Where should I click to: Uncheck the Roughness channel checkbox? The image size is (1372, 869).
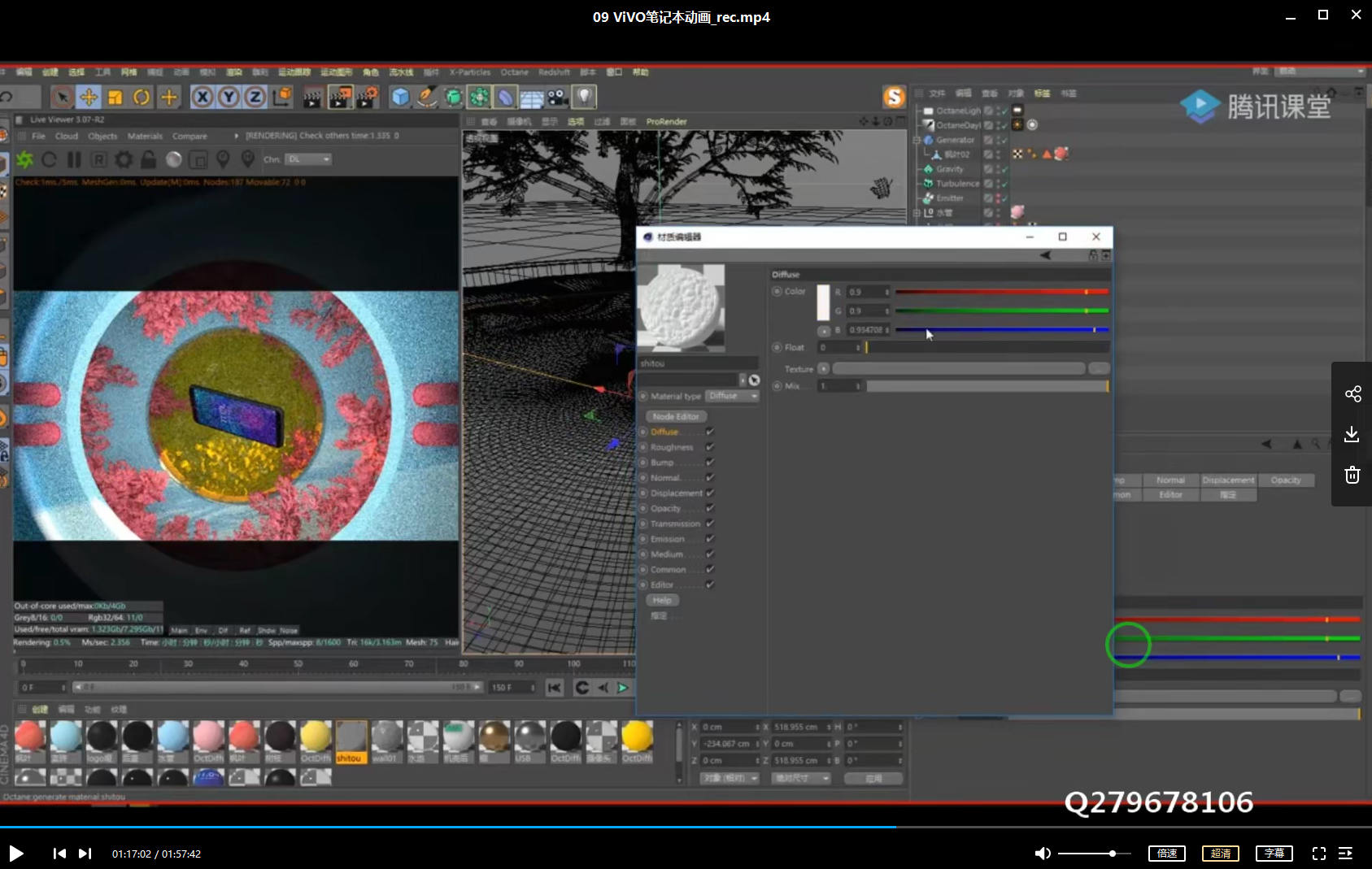710,447
